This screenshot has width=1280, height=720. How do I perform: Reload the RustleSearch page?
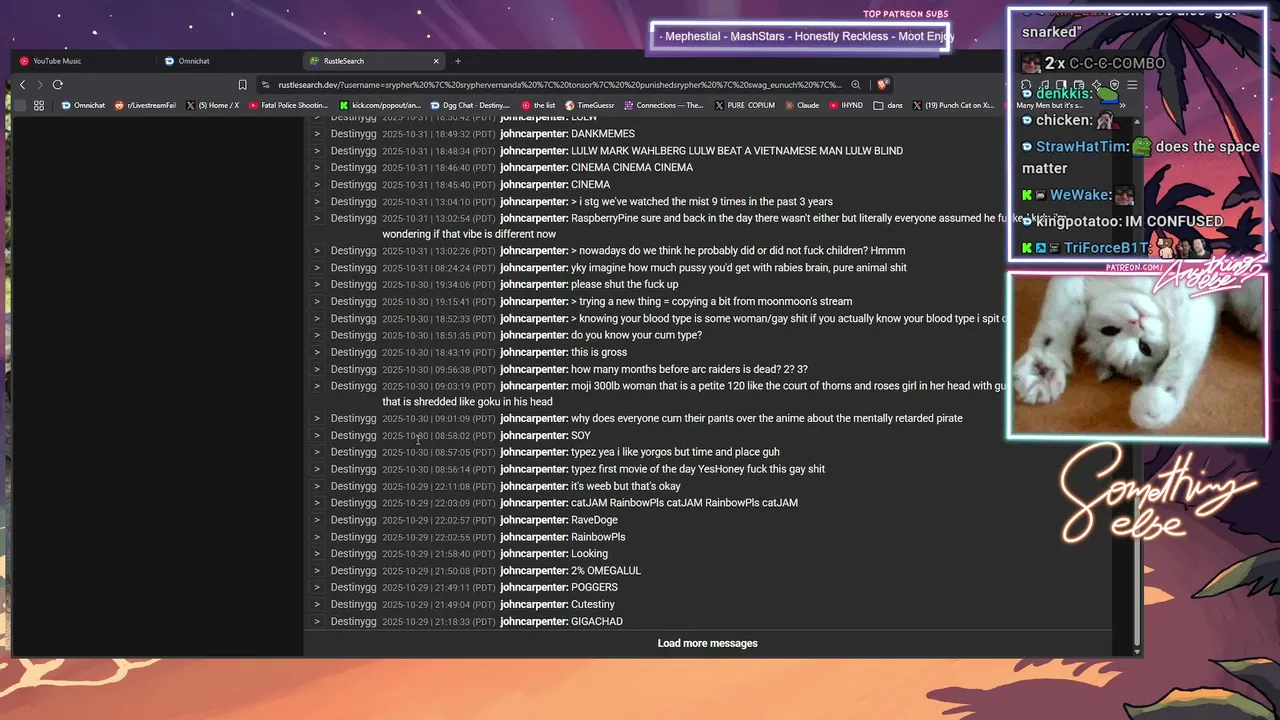tap(57, 85)
